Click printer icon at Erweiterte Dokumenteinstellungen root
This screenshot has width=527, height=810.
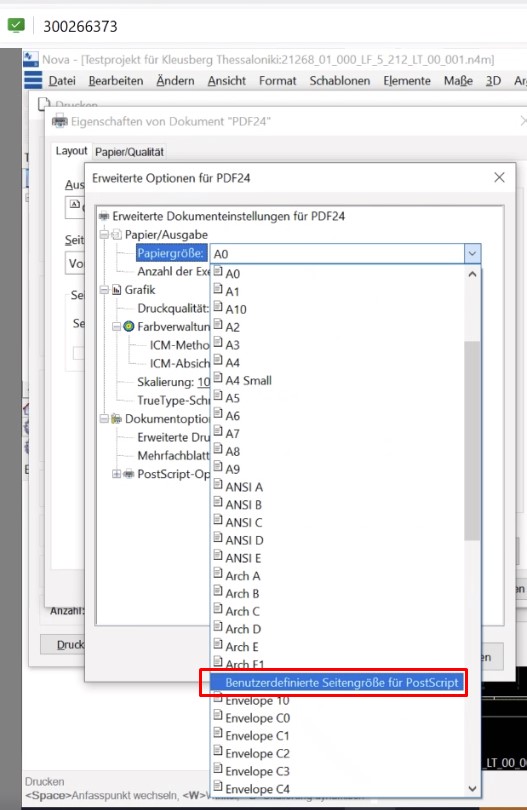[x=104, y=216]
